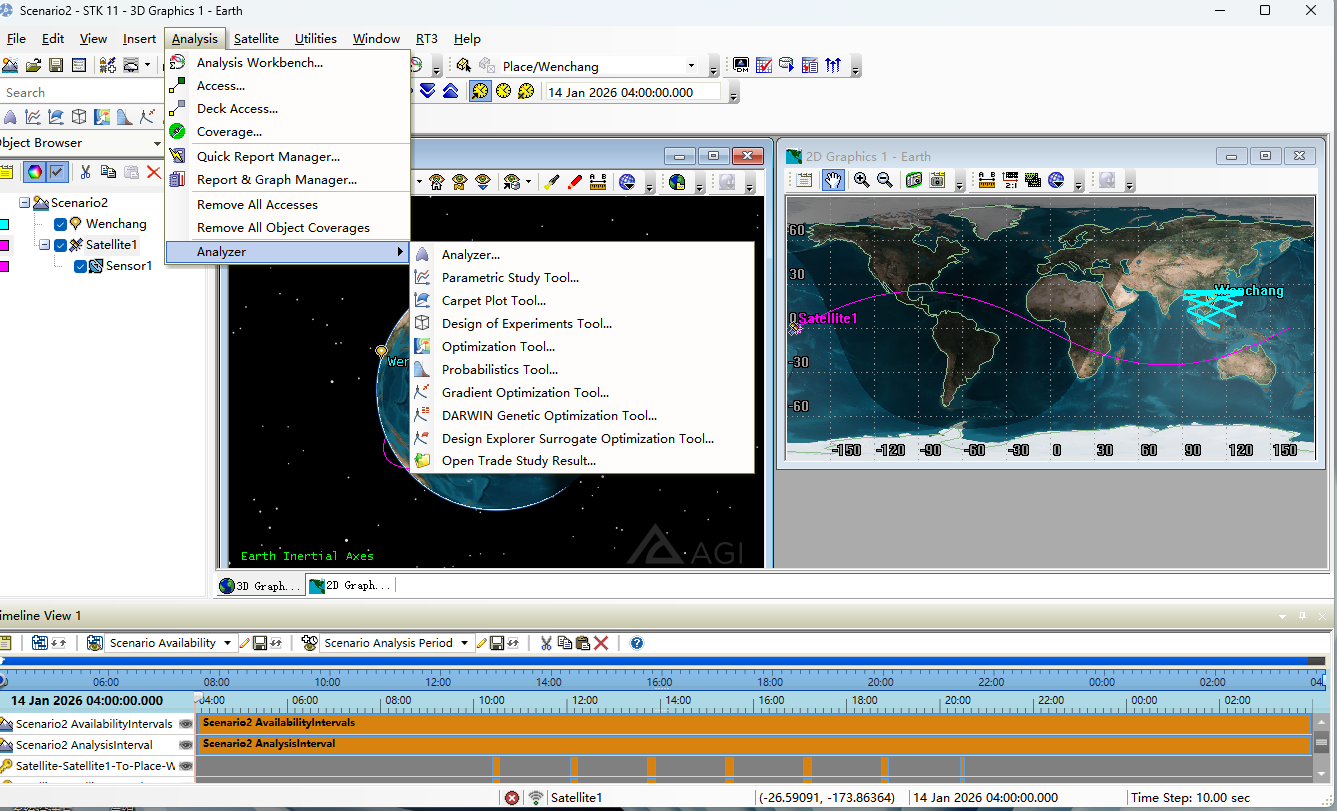The height and width of the screenshot is (811, 1337).
Task: Click the globe icon in 2D Graphics toolbar
Action: [1056, 180]
